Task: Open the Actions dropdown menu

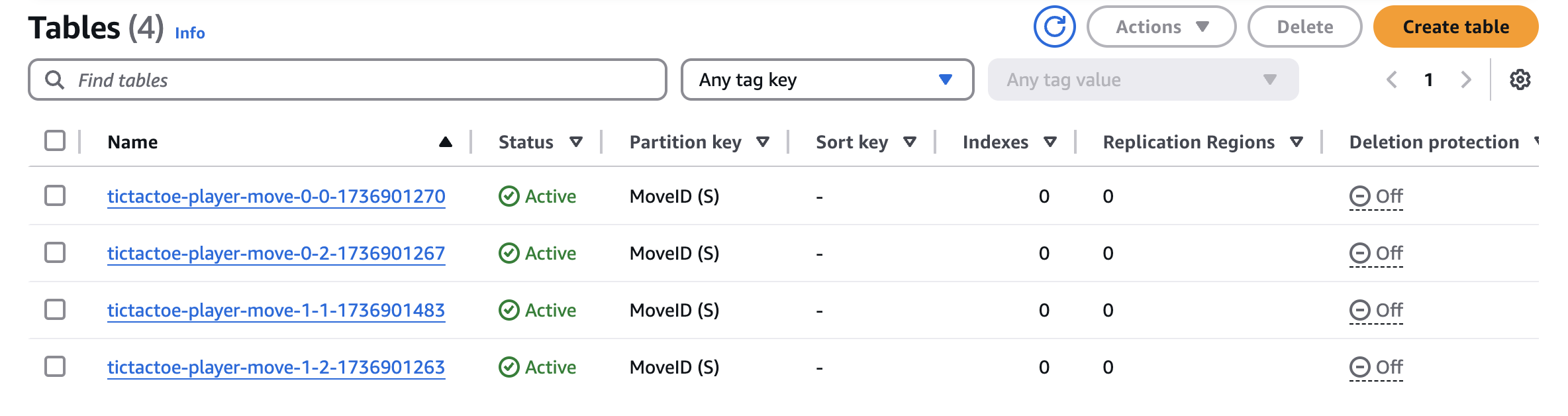Action: coord(1161,27)
